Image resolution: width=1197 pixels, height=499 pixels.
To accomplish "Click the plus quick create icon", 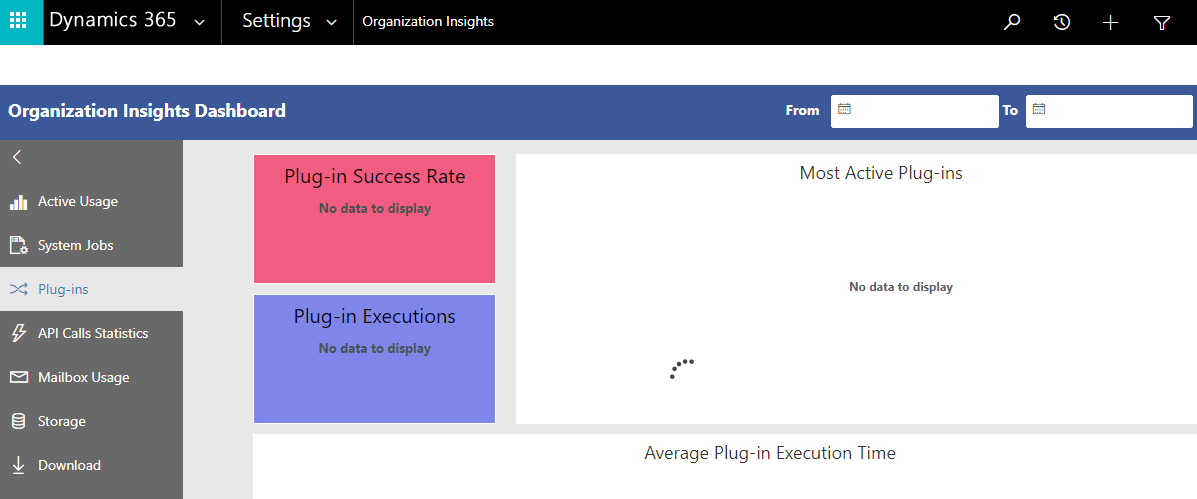I will click(x=1110, y=22).
